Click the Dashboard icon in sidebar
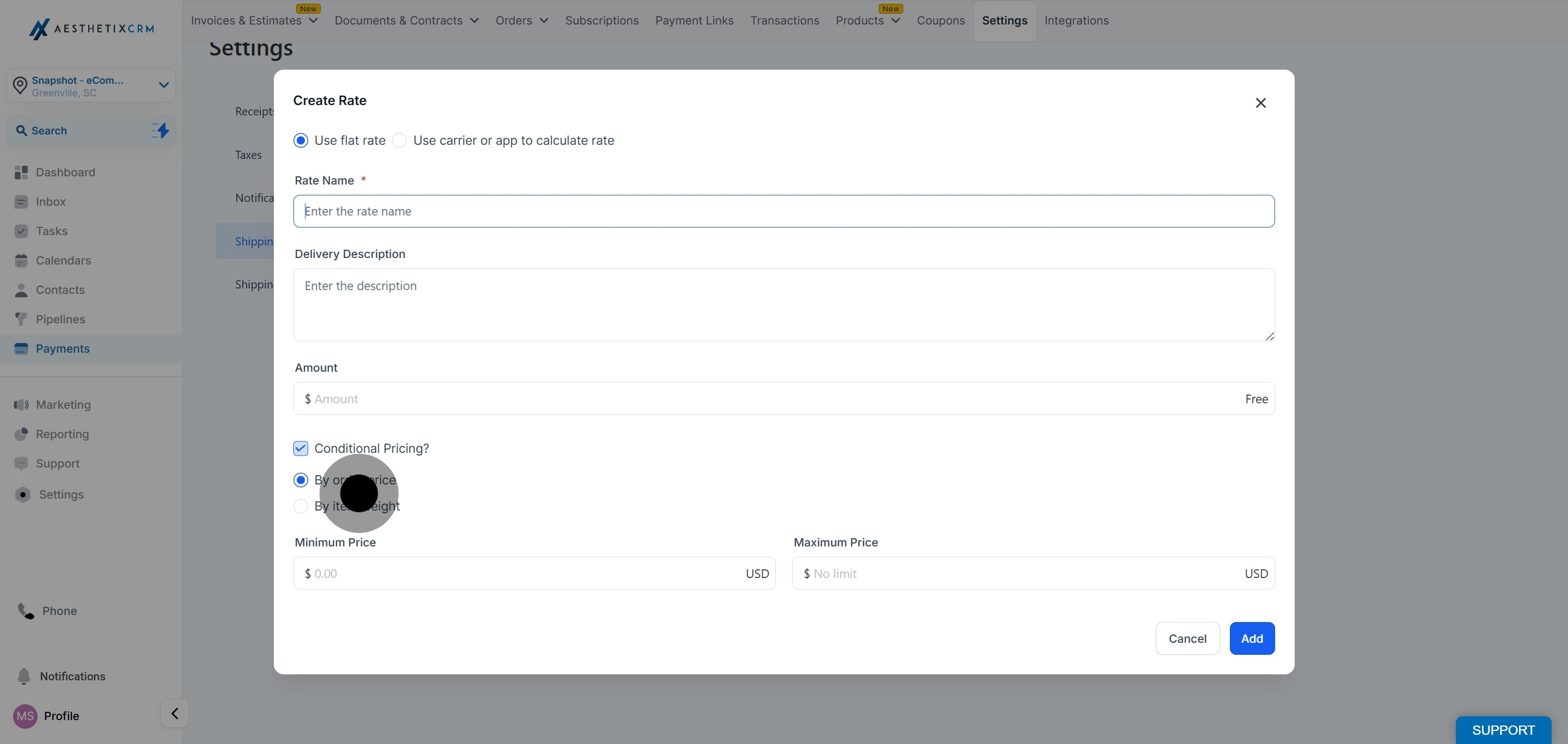 21,173
